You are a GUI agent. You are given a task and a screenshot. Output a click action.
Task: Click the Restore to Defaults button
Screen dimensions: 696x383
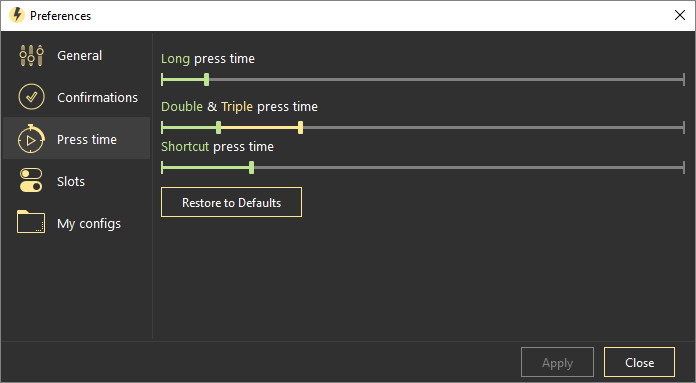231,202
